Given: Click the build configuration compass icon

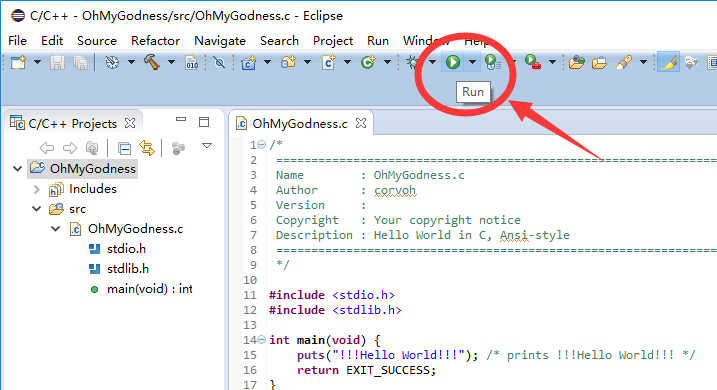Looking at the screenshot, I should [112, 62].
